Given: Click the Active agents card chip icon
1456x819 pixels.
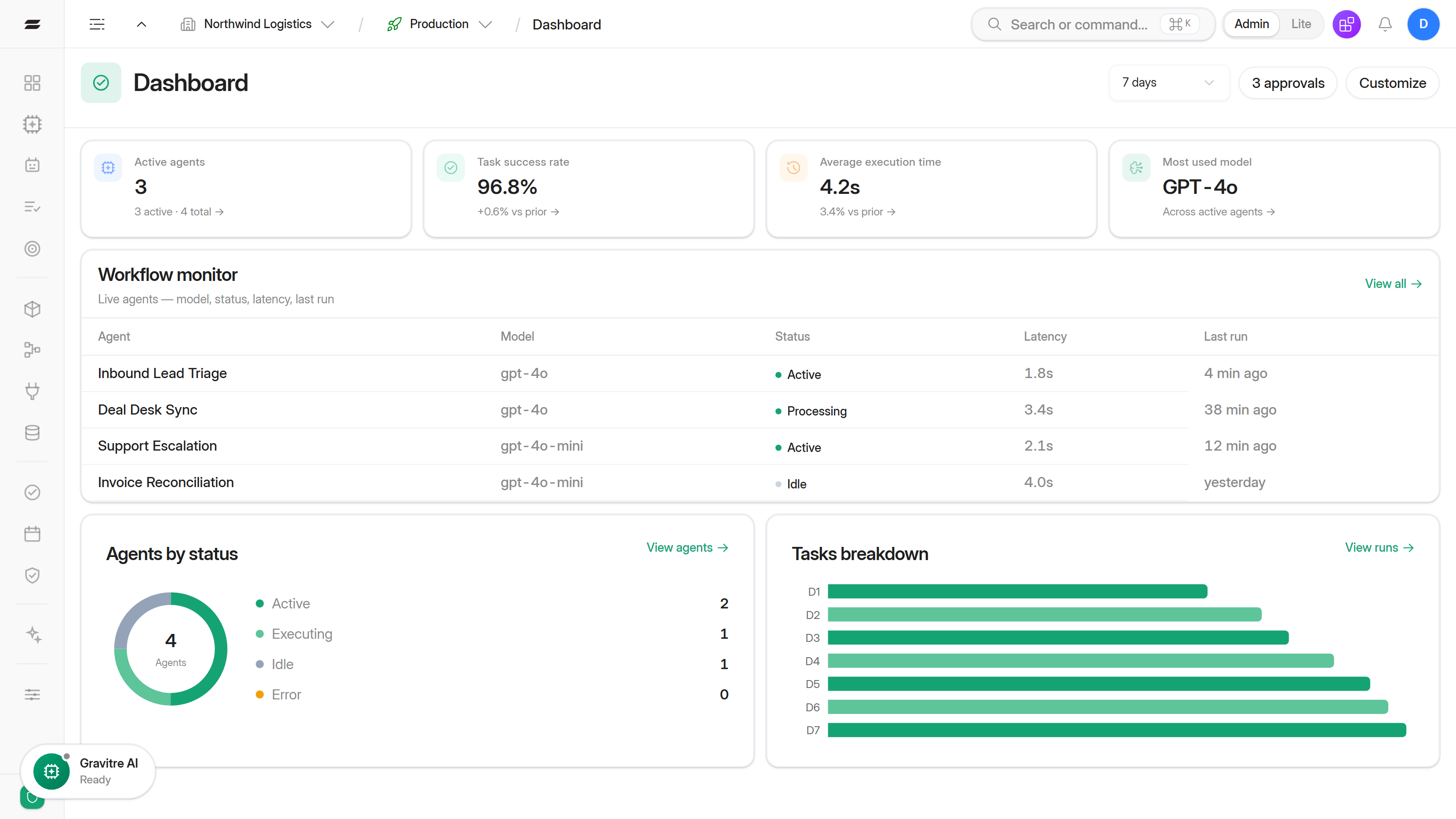Looking at the screenshot, I should click(x=108, y=168).
